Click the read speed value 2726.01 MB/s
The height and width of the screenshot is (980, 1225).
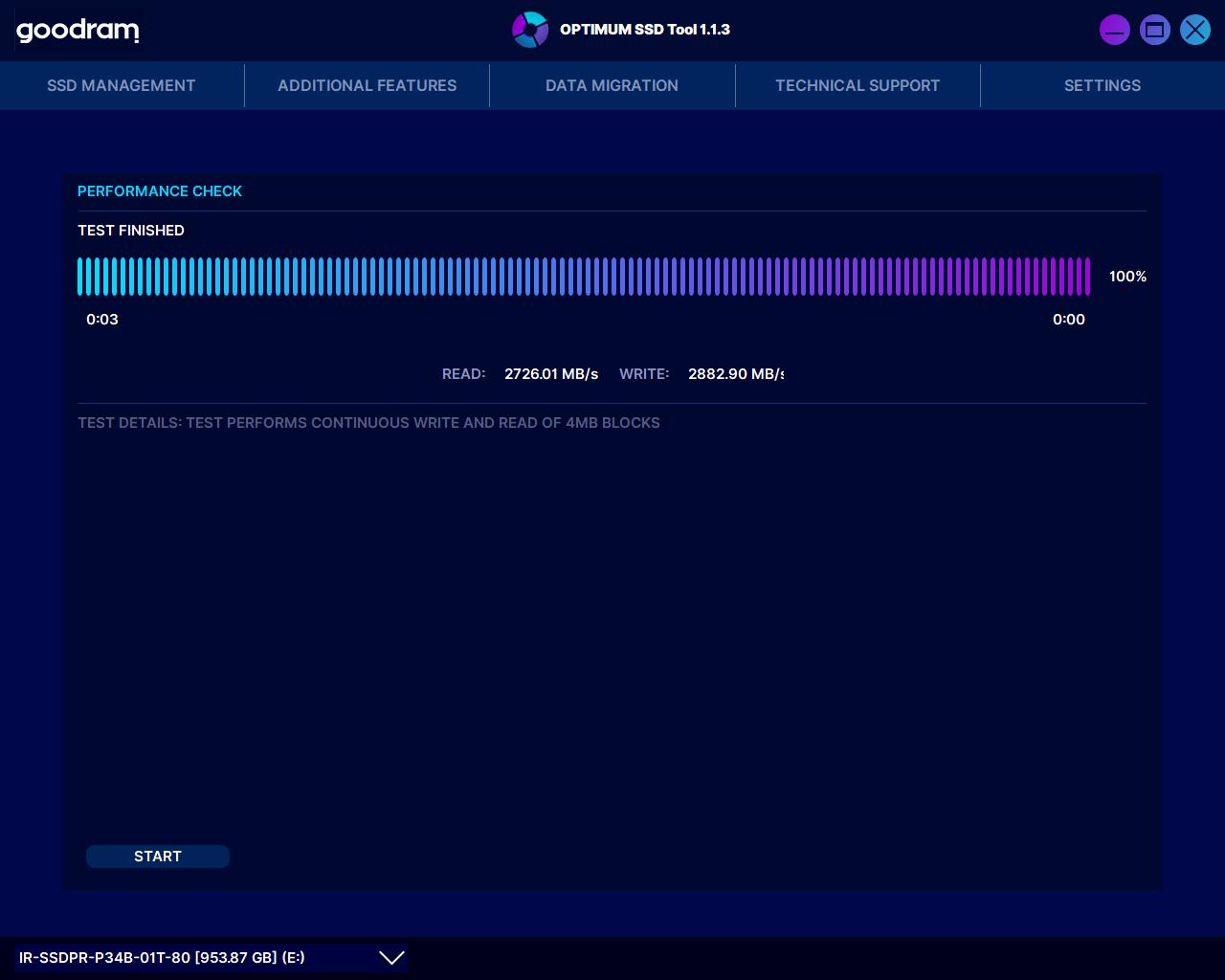[x=551, y=374]
